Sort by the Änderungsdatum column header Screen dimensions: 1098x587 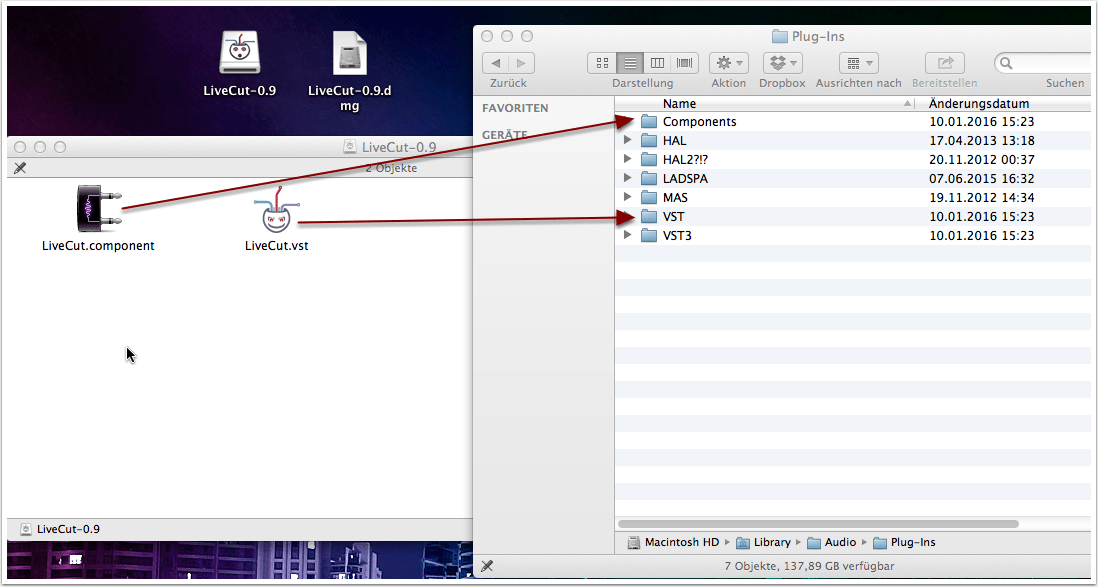coord(978,103)
